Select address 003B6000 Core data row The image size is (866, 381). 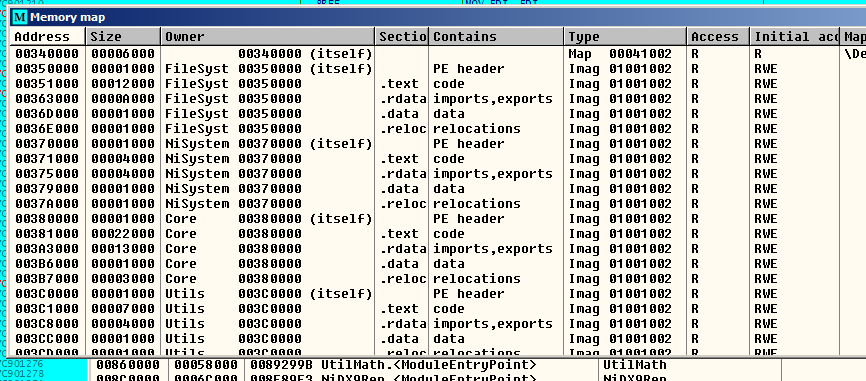click(438, 263)
